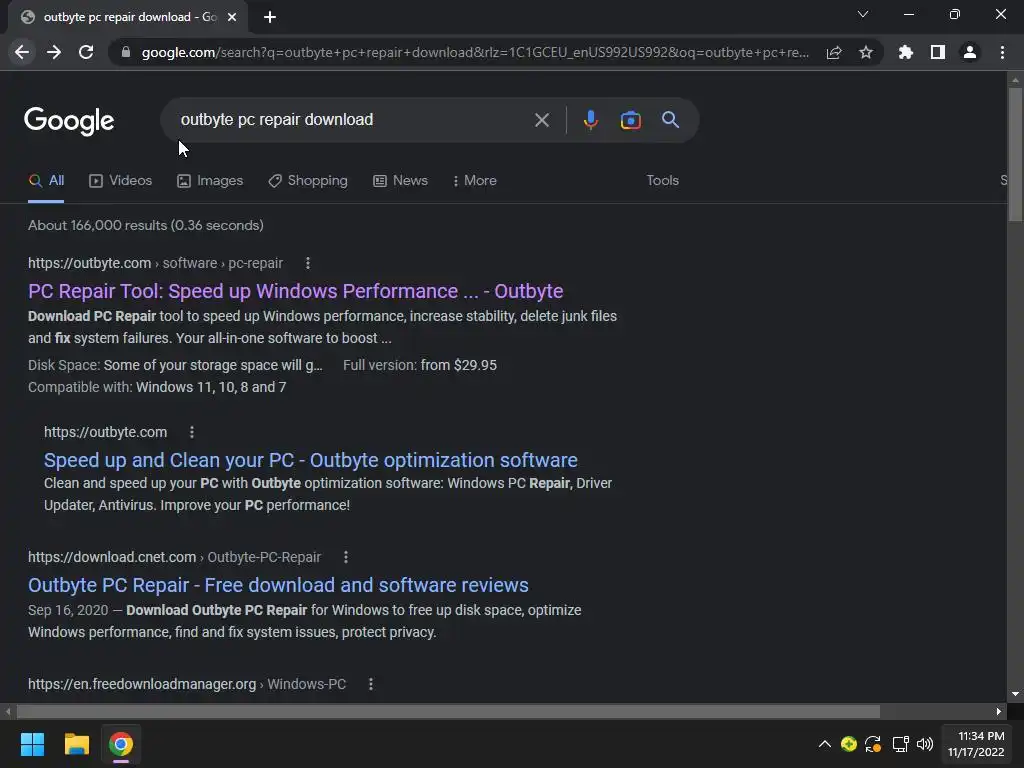Screen dimensions: 1024x768
Task: Open the green tray application icon
Action: [x=848, y=744]
